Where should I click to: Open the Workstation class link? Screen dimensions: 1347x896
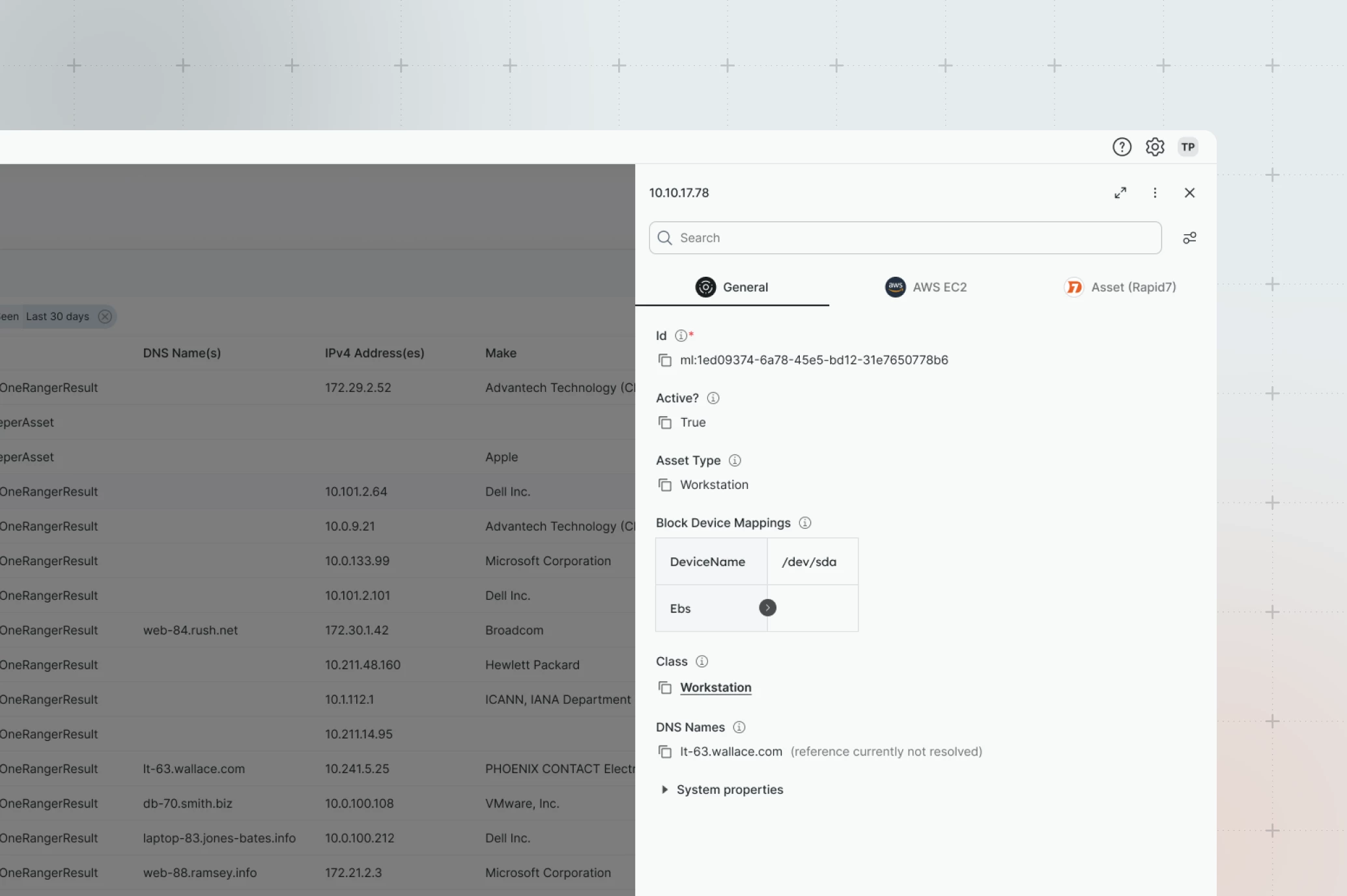pyautogui.click(x=716, y=688)
